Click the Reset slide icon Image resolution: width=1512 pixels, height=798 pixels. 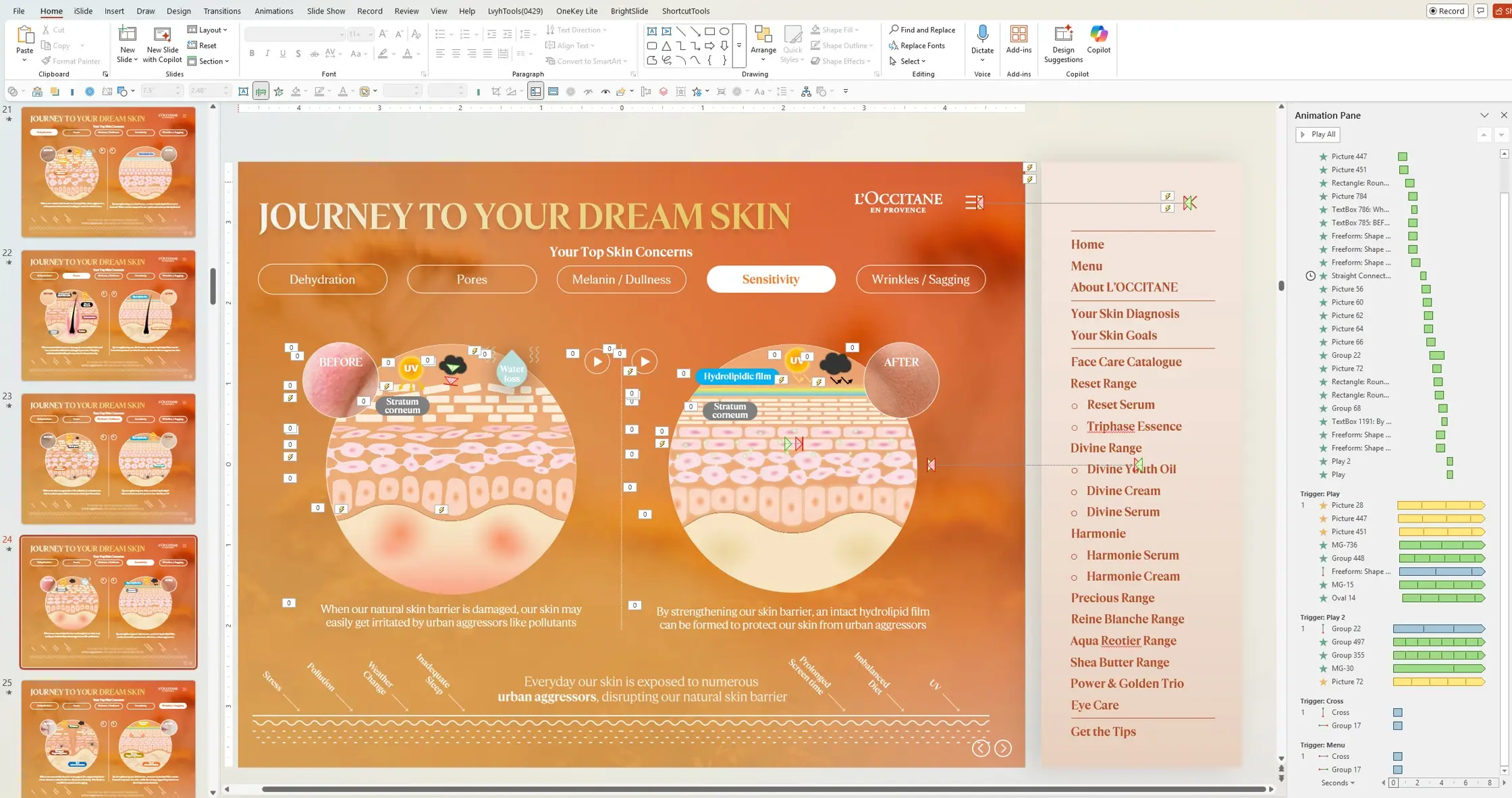[x=192, y=45]
